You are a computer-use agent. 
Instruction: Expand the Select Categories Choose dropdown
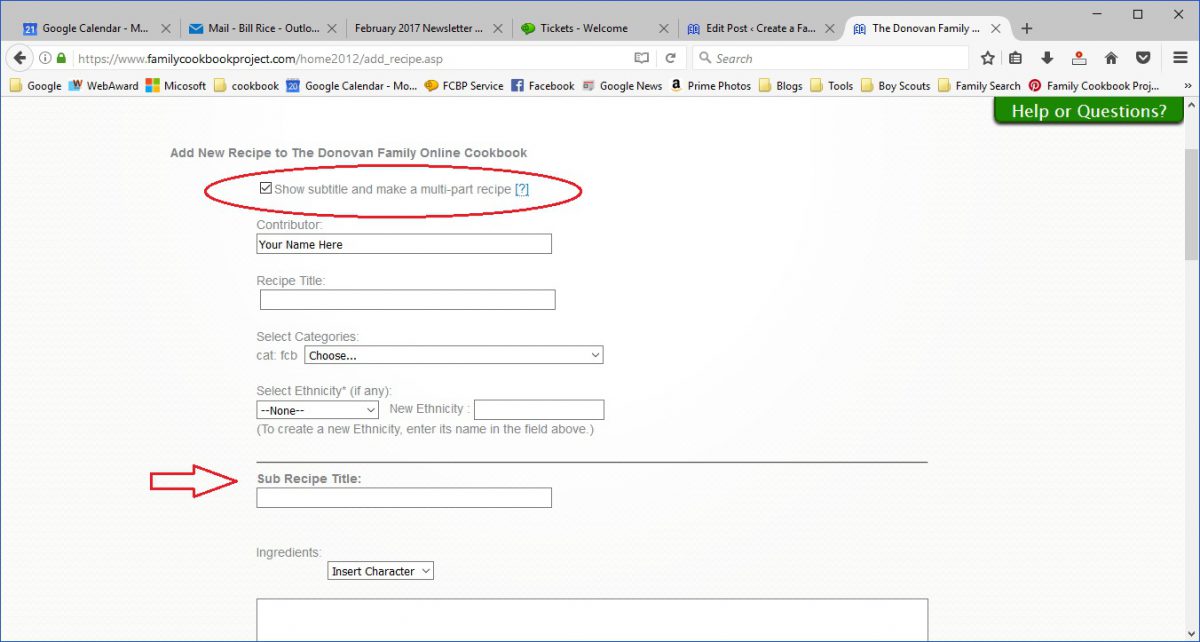point(453,355)
